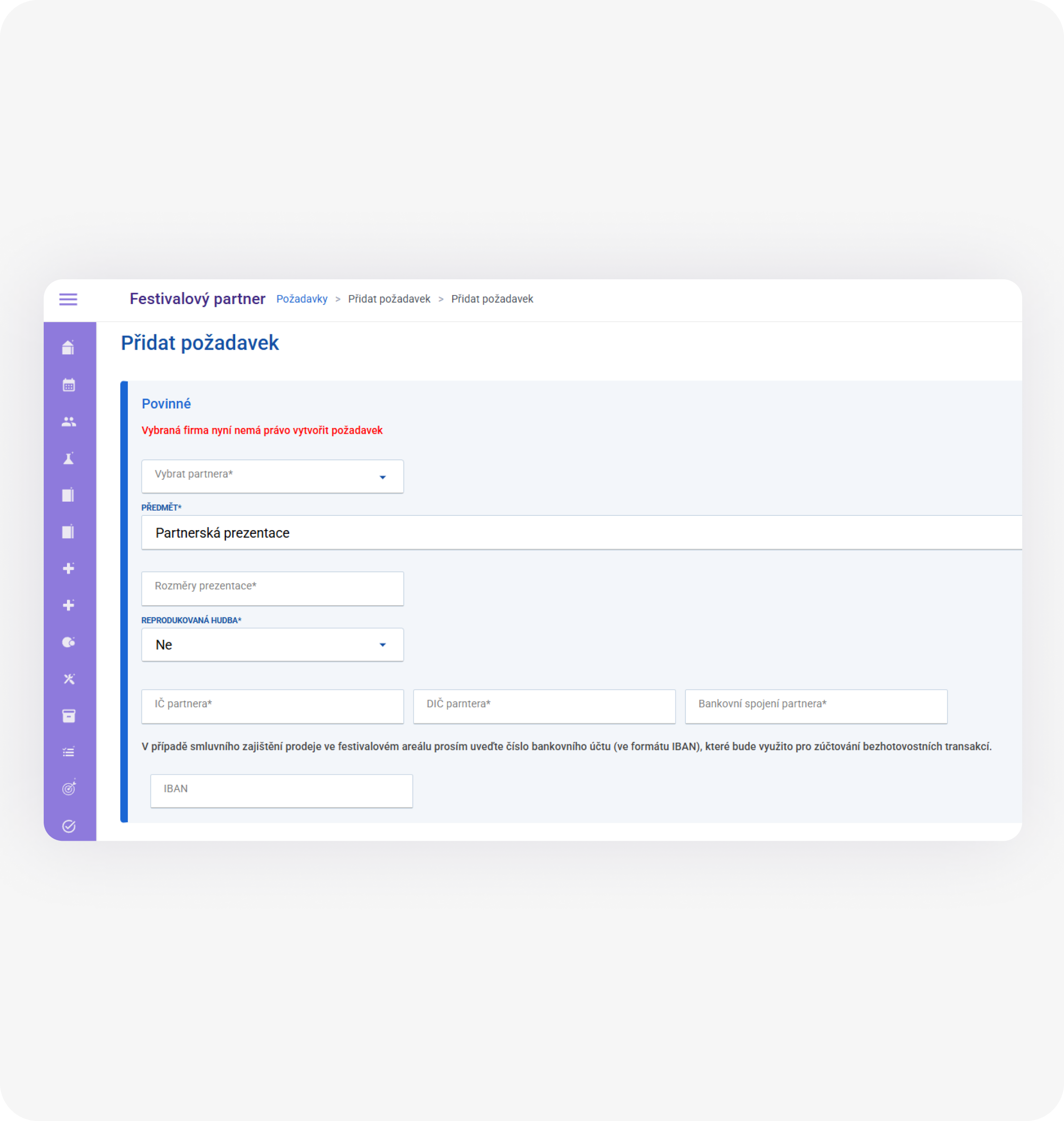Select the target sidebar icon
Viewport: 1064px width, 1121px height.
point(68,788)
